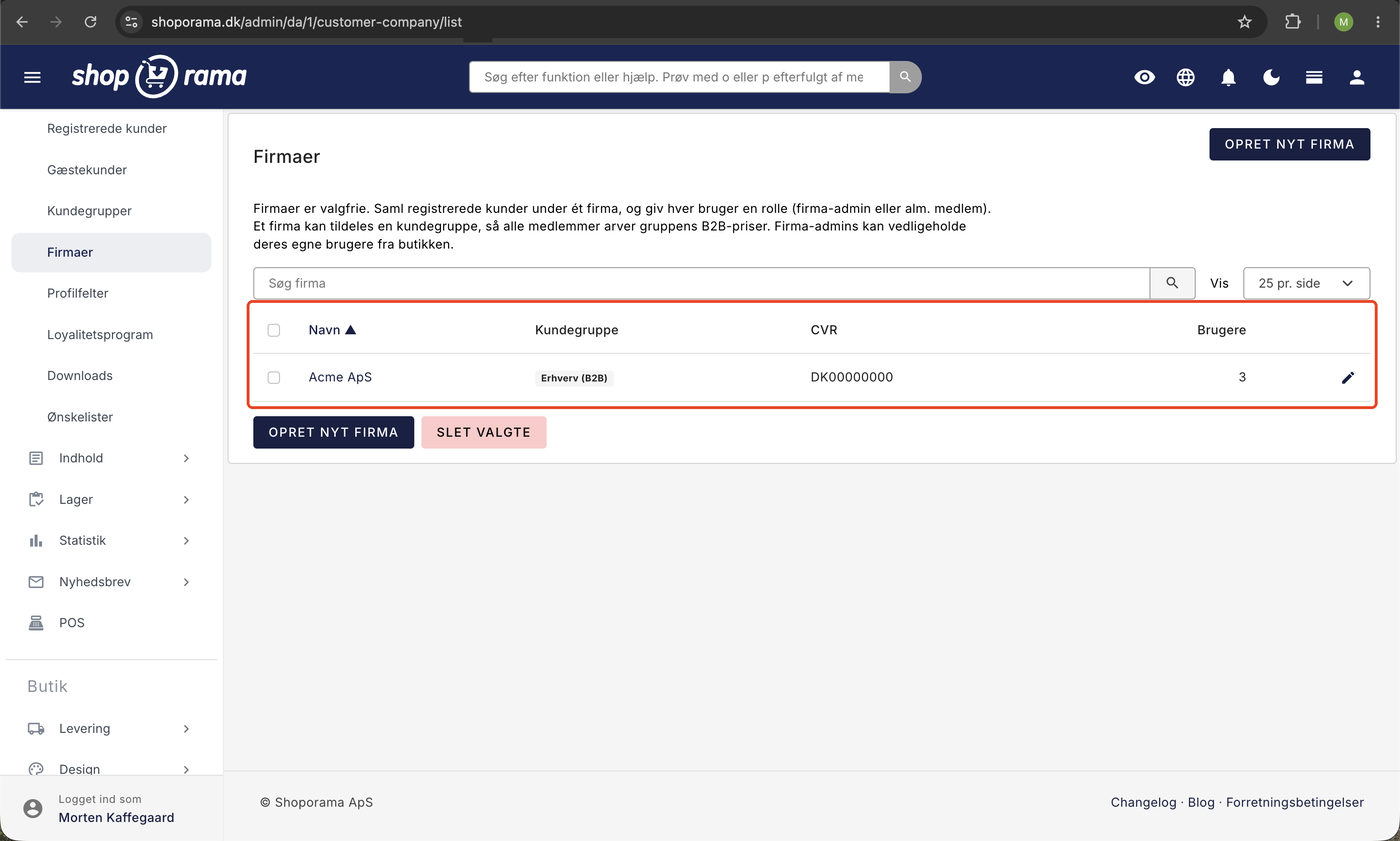This screenshot has height=841, width=1400.
Task: Click top-right OPRET NYT FIRMA button
Action: point(1289,144)
